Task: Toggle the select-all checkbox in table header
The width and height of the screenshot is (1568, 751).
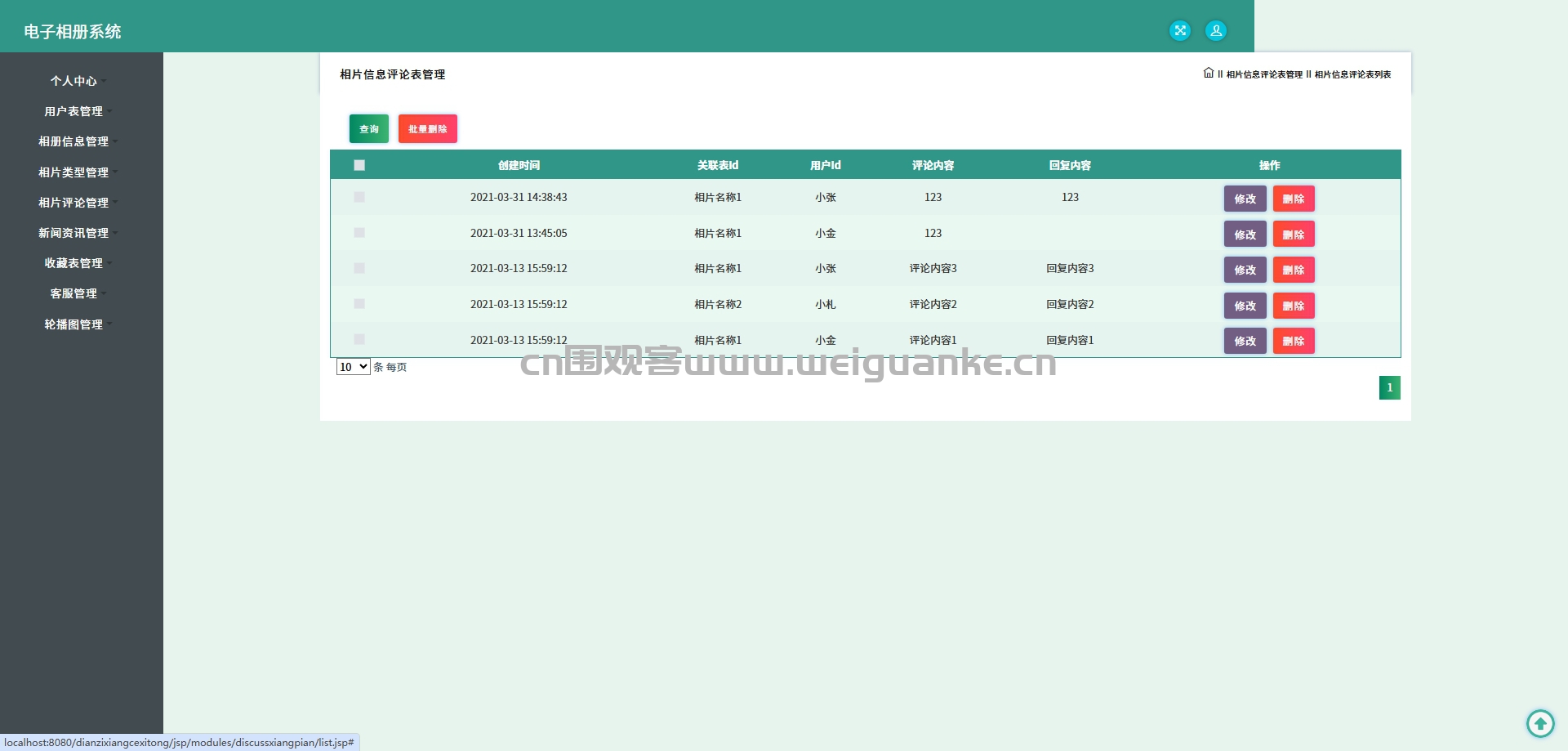Action: coord(359,165)
